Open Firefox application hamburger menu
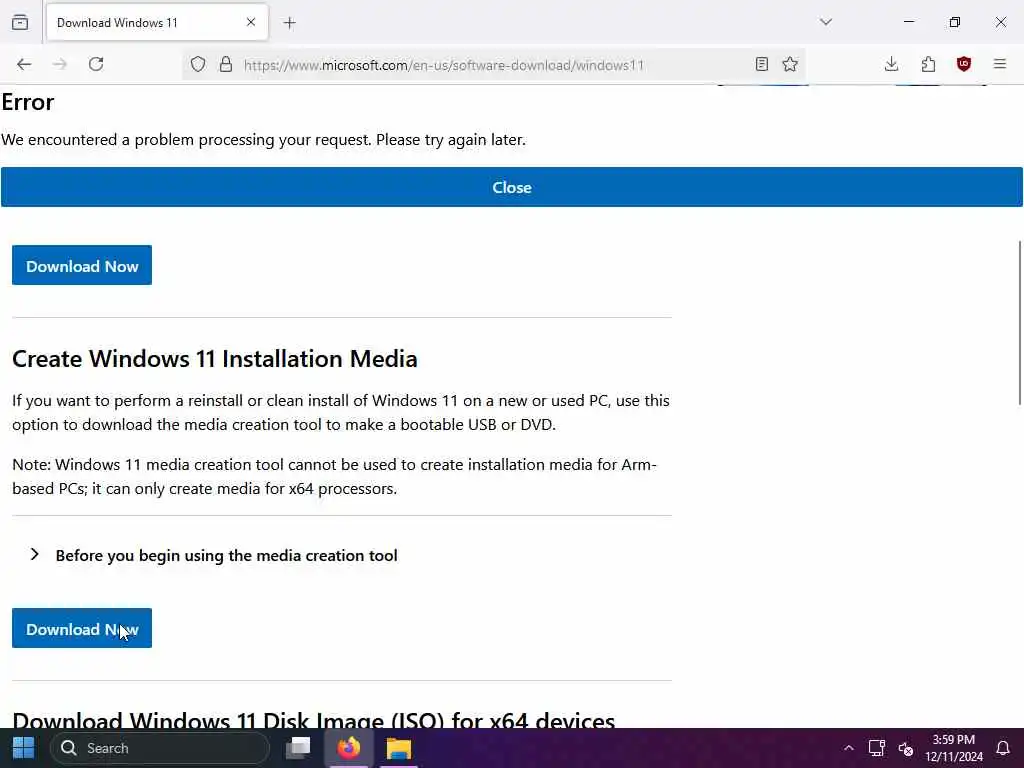The image size is (1024, 768). pos(1000,64)
